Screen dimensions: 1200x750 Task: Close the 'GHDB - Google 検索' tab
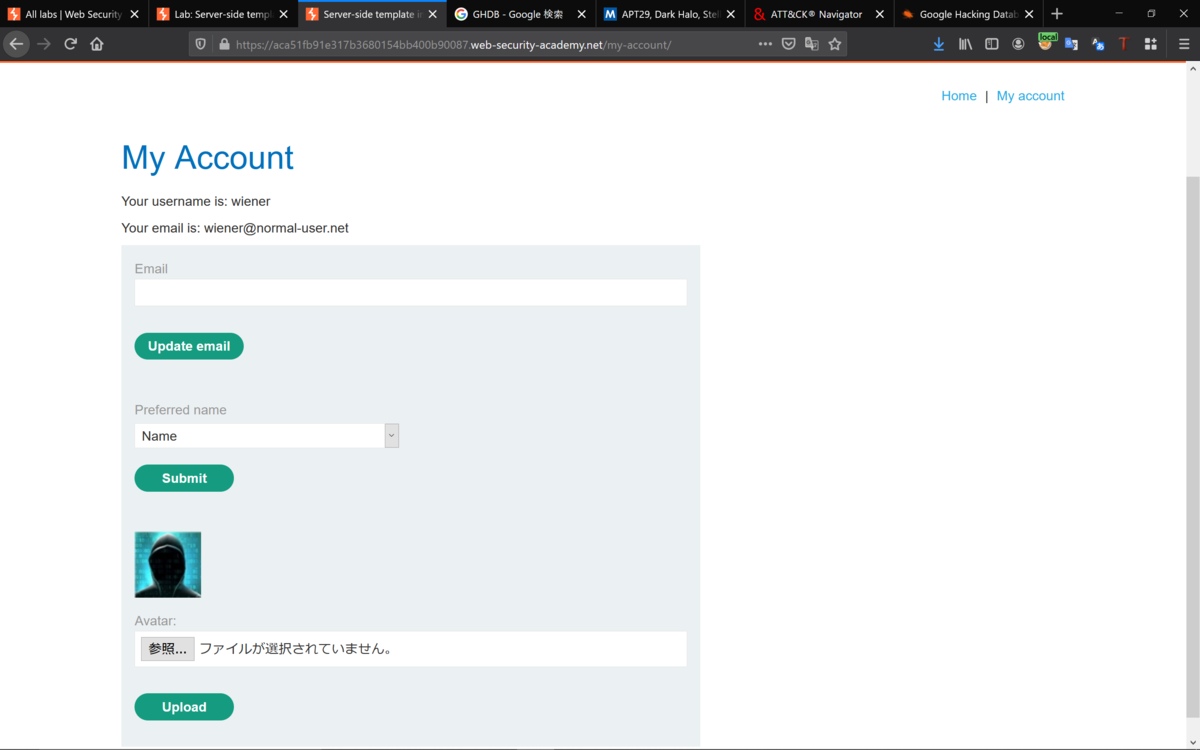(x=581, y=14)
